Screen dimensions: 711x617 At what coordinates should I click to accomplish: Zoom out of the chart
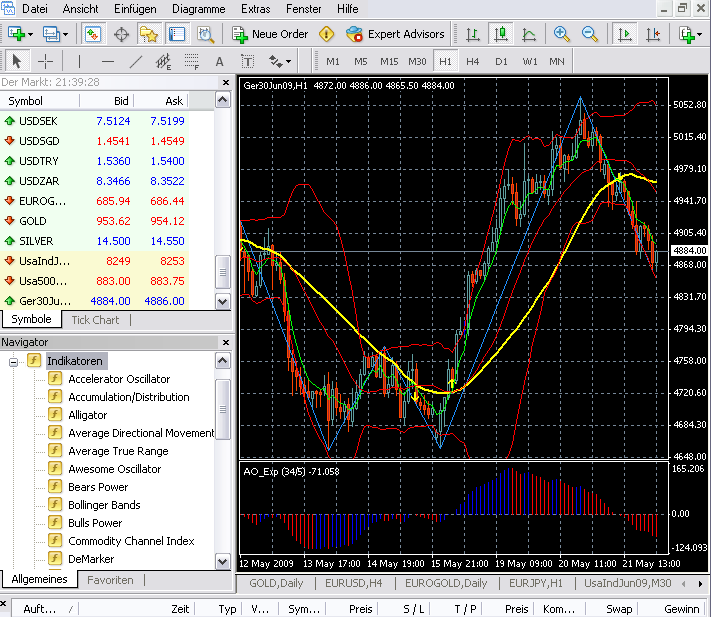pyautogui.click(x=590, y=34)
